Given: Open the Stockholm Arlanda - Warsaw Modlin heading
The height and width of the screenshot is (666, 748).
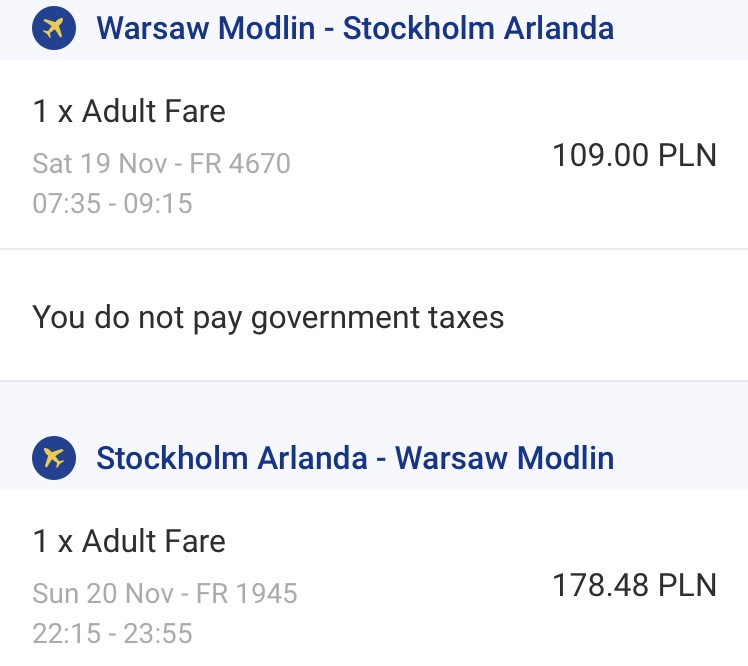Looking at the screenshot, I should point(355,458).
